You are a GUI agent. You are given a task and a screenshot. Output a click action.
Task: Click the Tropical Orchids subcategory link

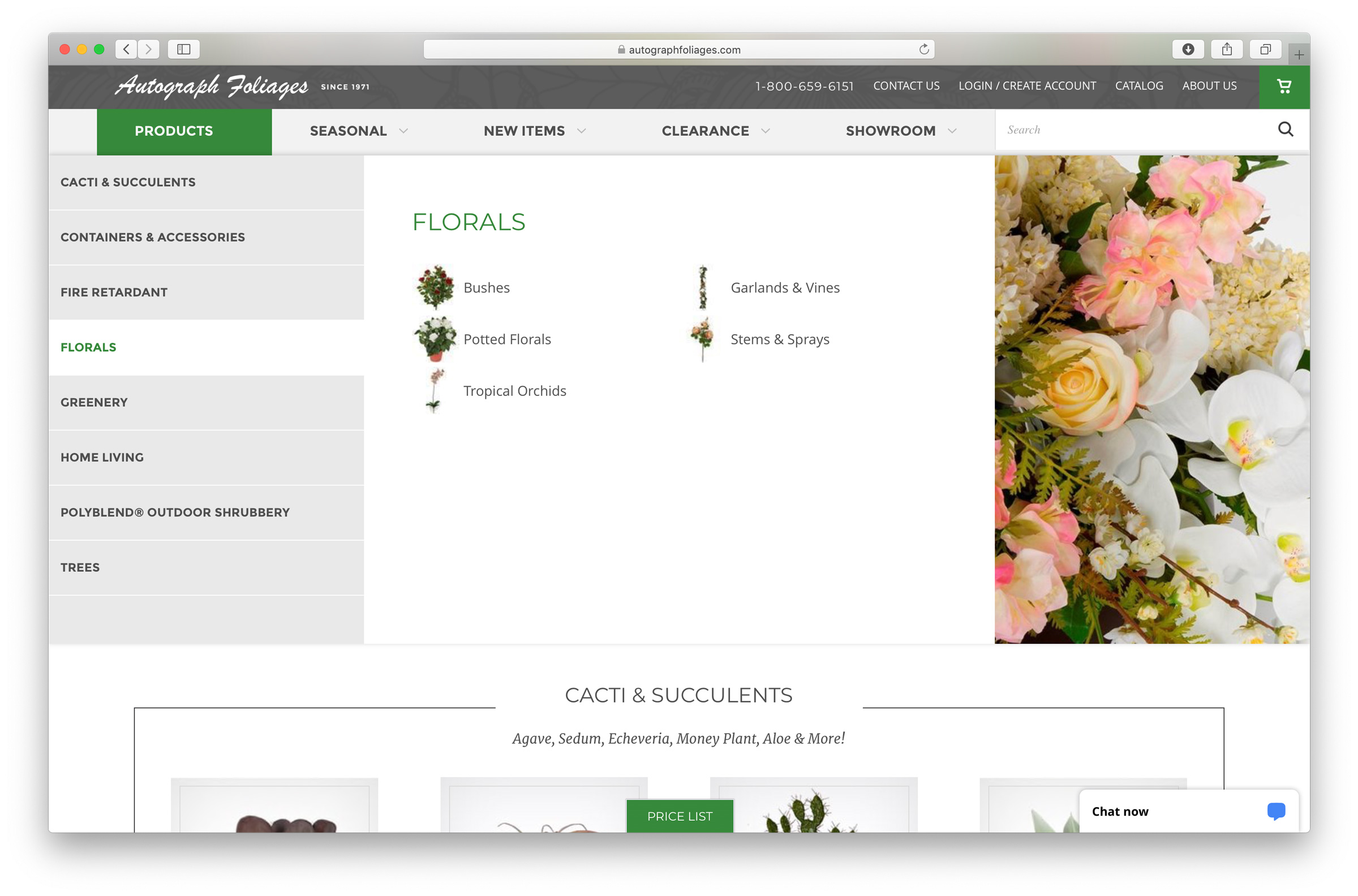tap(514, 390)
